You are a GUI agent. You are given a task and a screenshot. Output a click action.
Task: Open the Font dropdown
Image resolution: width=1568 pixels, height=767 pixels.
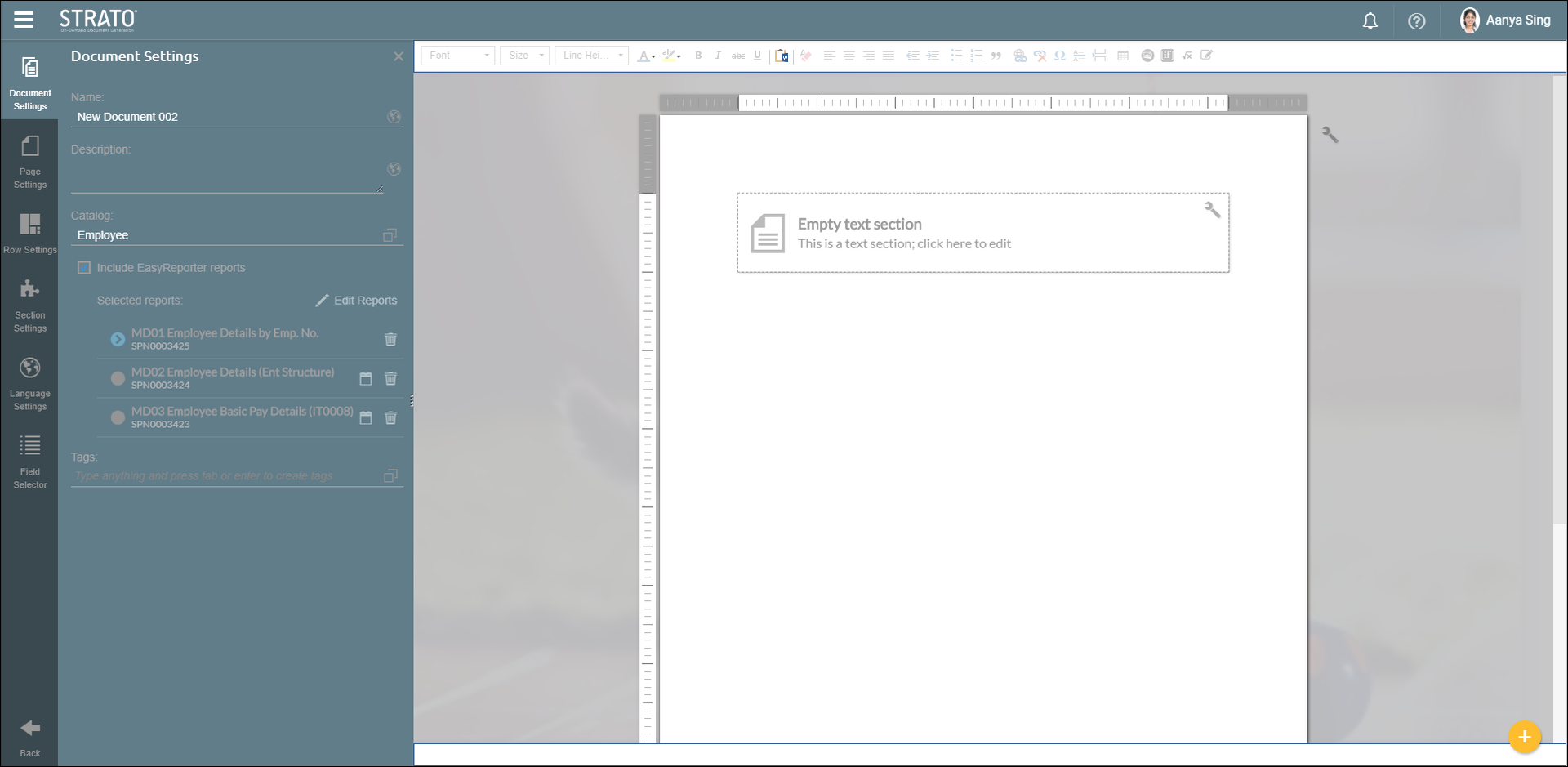tap(457, 56)
